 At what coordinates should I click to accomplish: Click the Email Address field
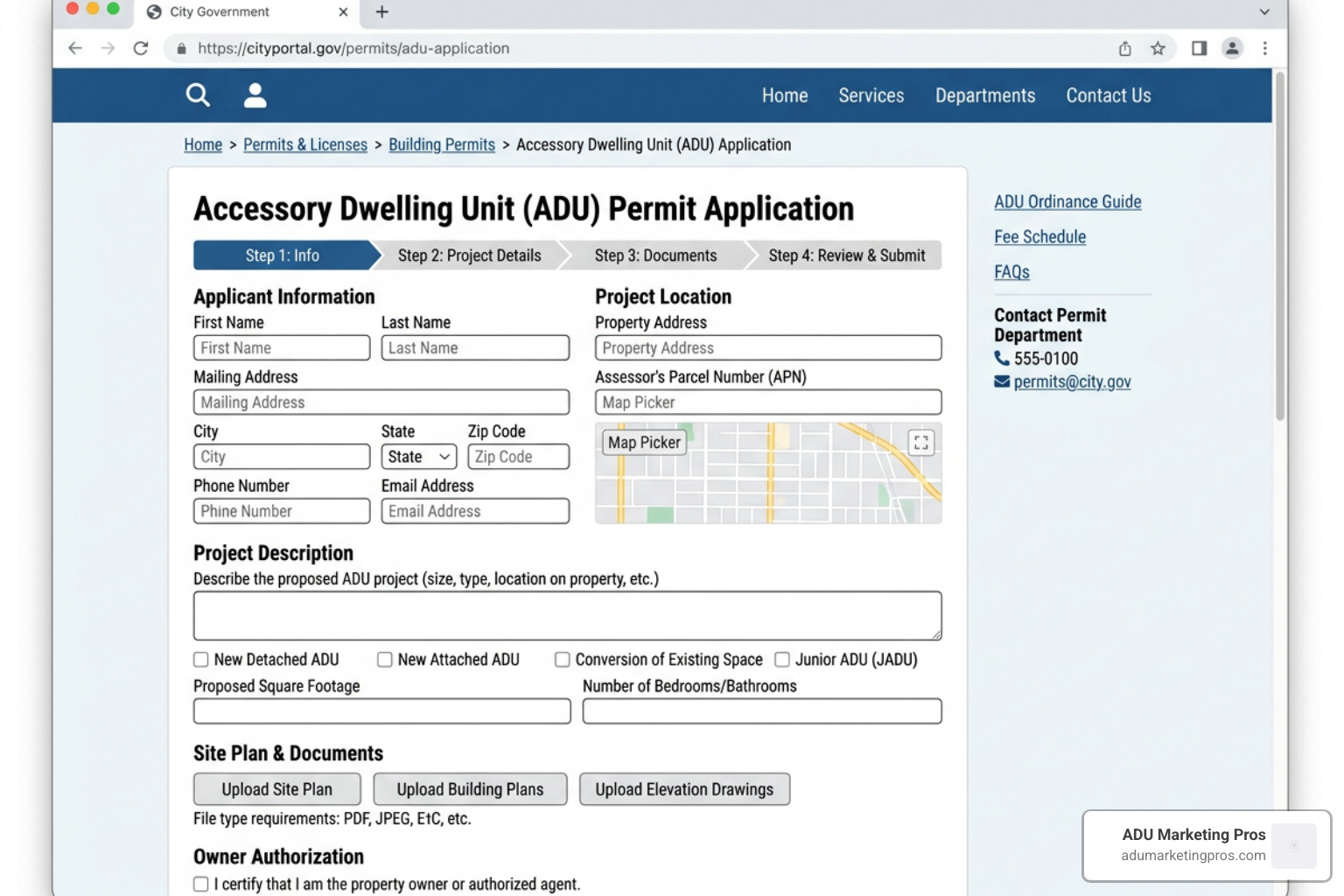click(475, 511)
